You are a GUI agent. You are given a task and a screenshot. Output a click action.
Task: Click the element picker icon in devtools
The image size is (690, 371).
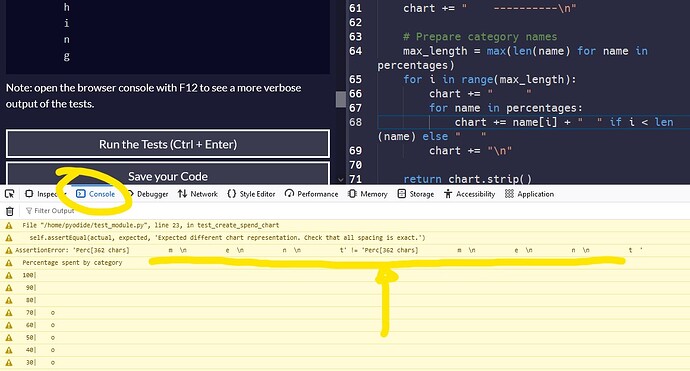coord(9,194)
